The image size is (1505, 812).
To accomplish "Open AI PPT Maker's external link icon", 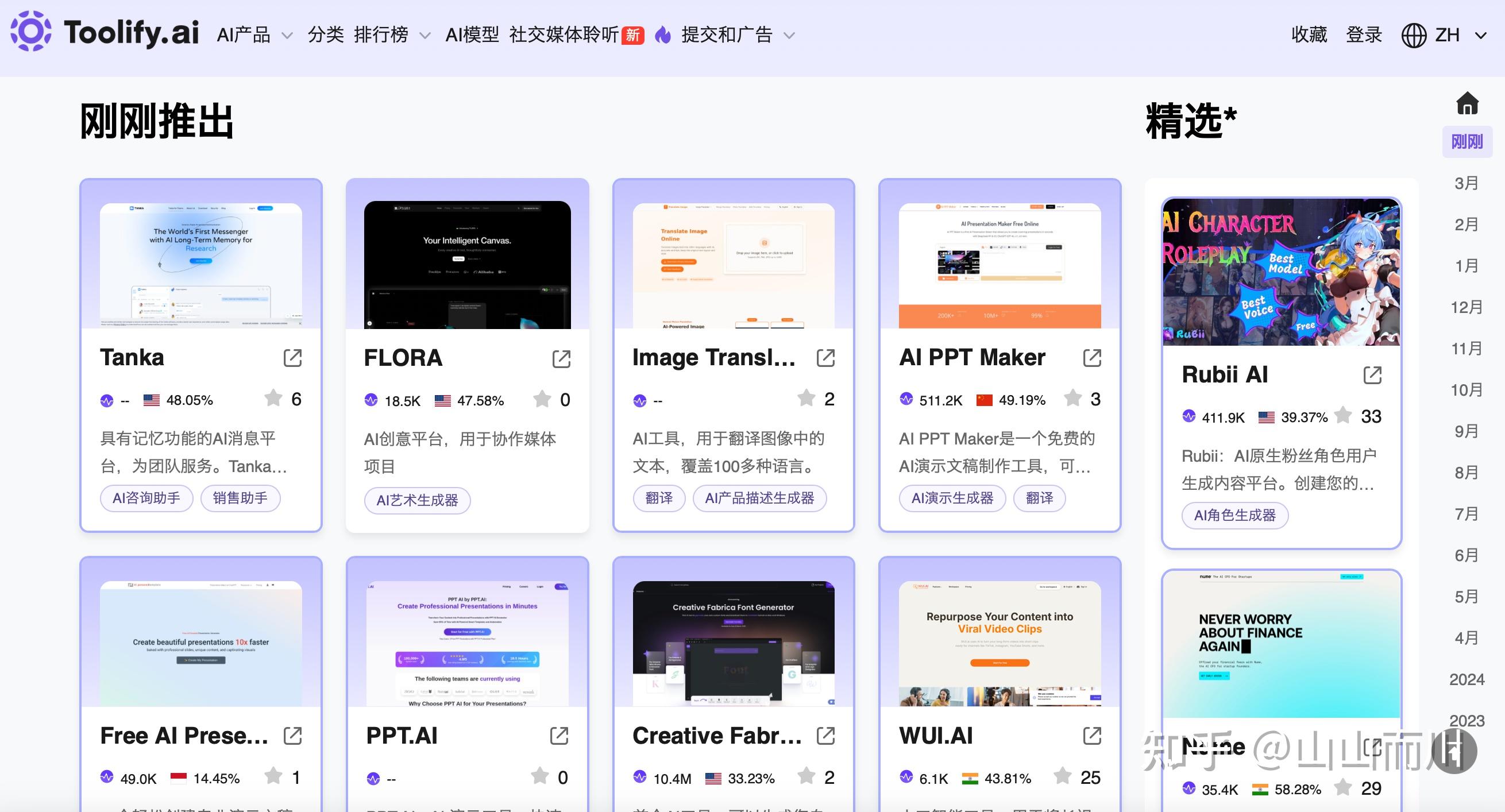I will 1092,358.
